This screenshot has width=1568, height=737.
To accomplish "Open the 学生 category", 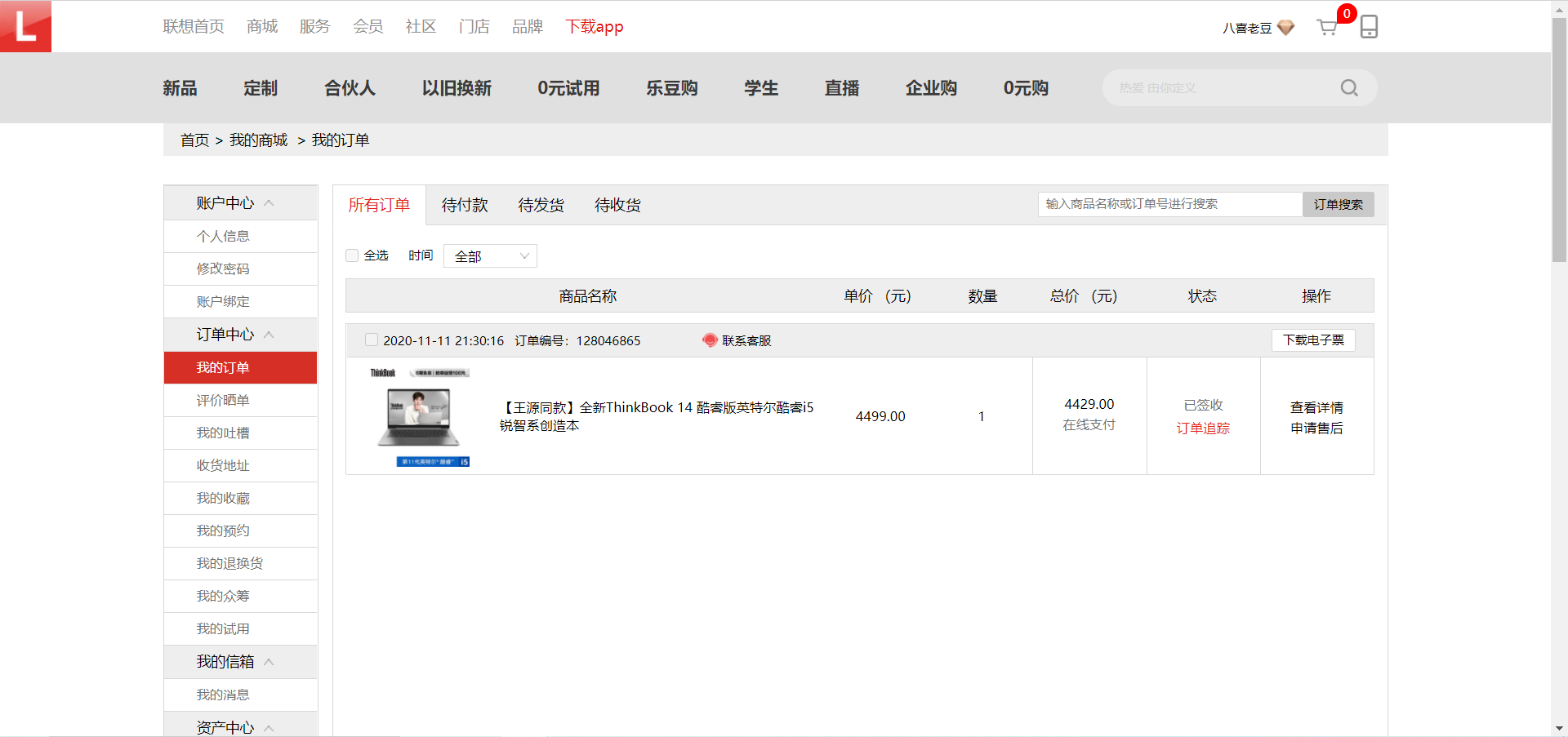I will pos(761,88).
